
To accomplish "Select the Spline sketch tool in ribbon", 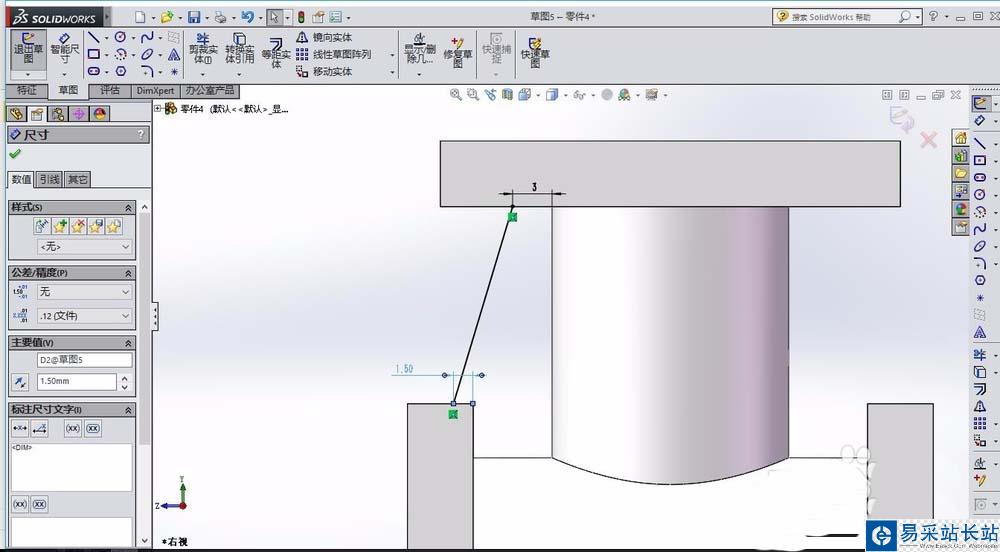I will [147, 38].
